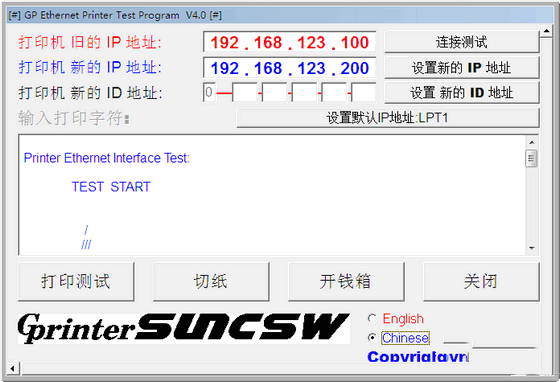Click the Gprinter SUNCSW logo
Viewport: 560px width, 382px height.
[184, 328]
